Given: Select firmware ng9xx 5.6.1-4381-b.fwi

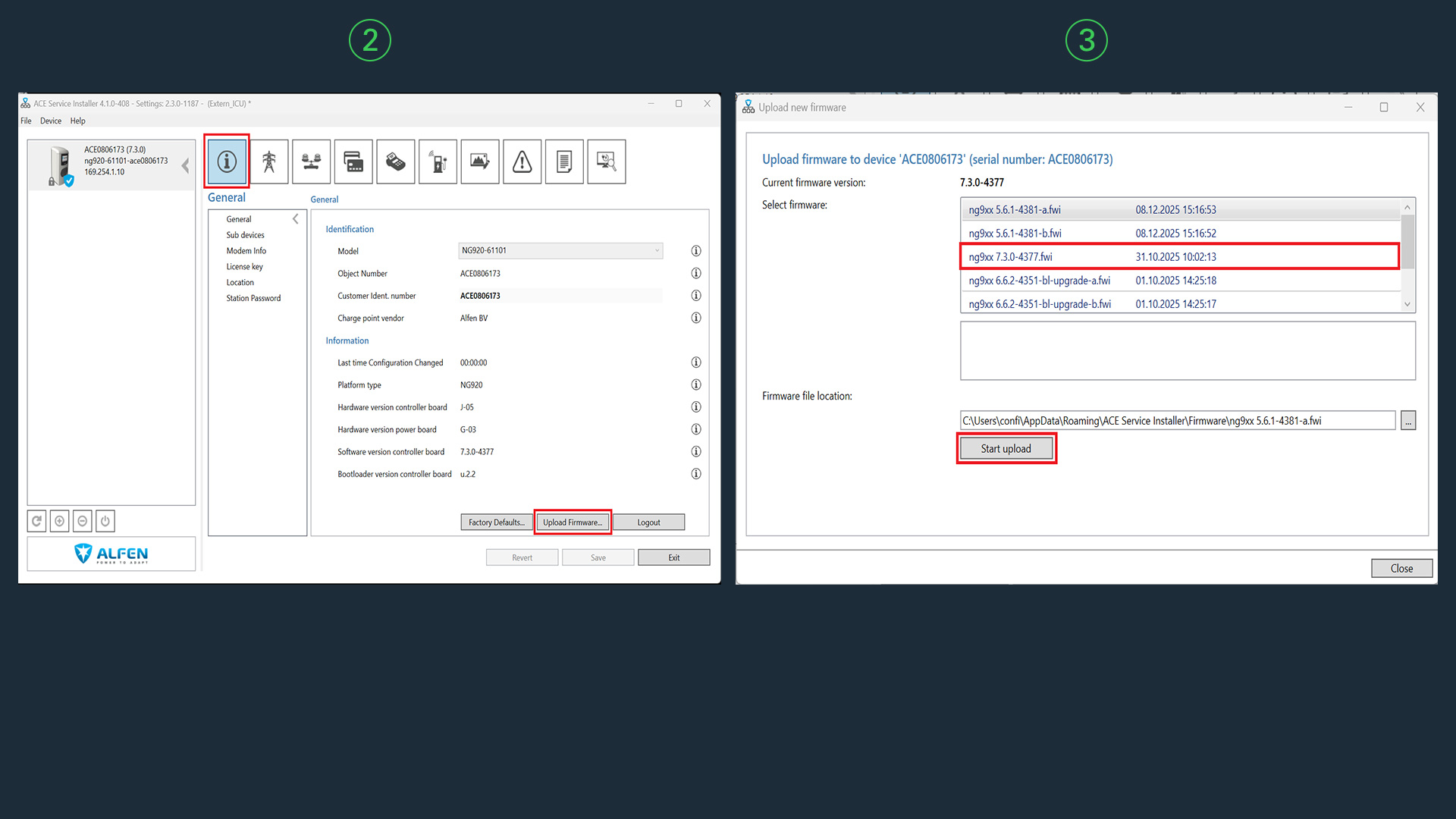Looking at the screenshot, I should 1180,234.
